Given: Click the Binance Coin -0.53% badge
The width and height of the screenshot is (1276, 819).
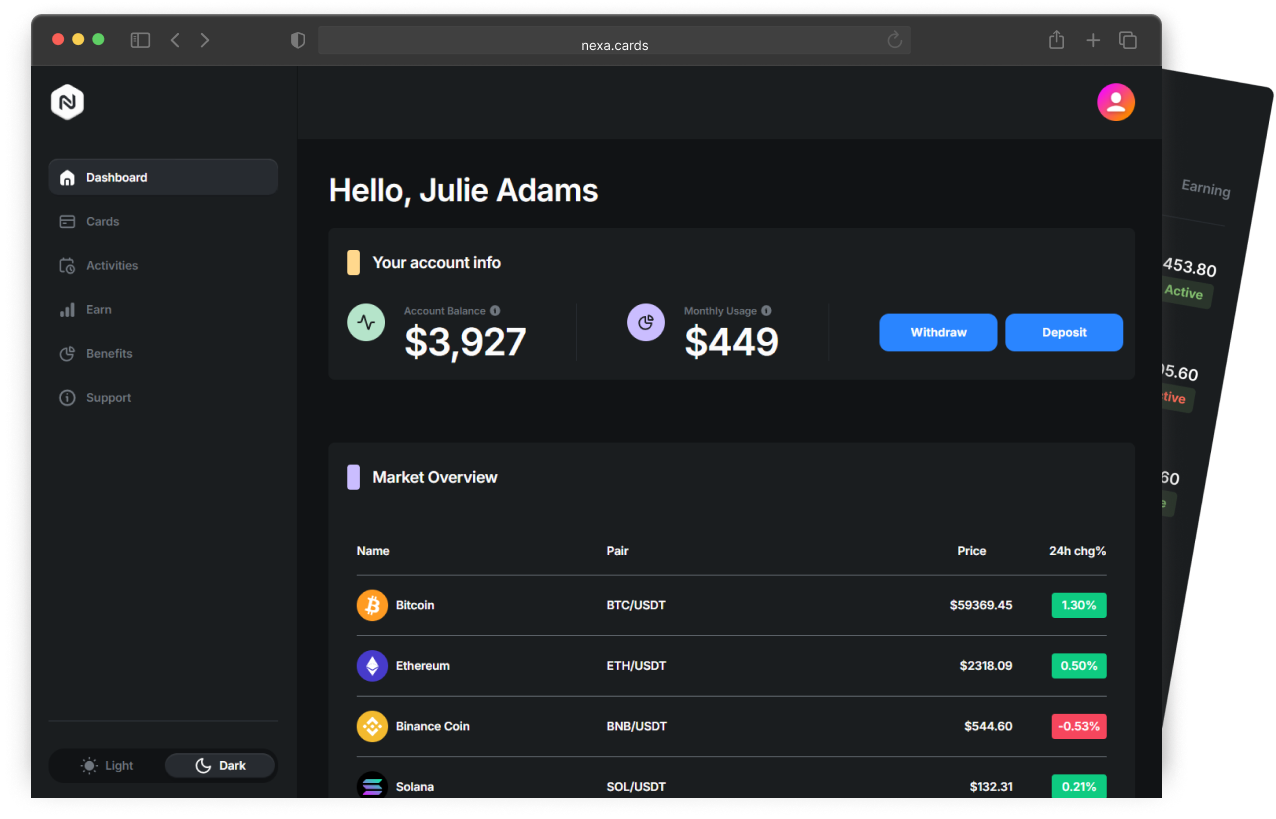Looking at the screenshot, I should (1079, 726).
